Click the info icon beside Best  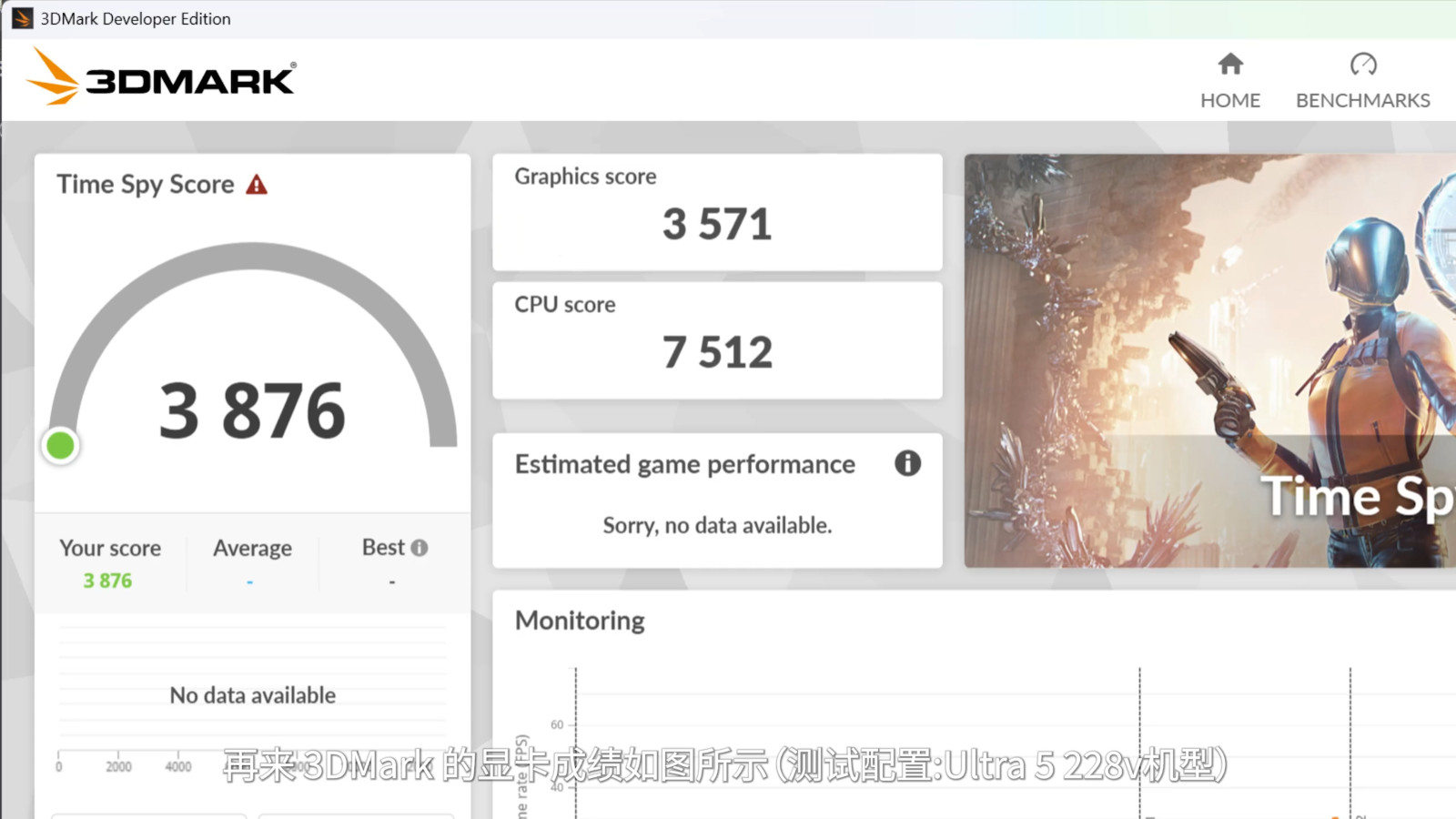(x=419, y=548)
